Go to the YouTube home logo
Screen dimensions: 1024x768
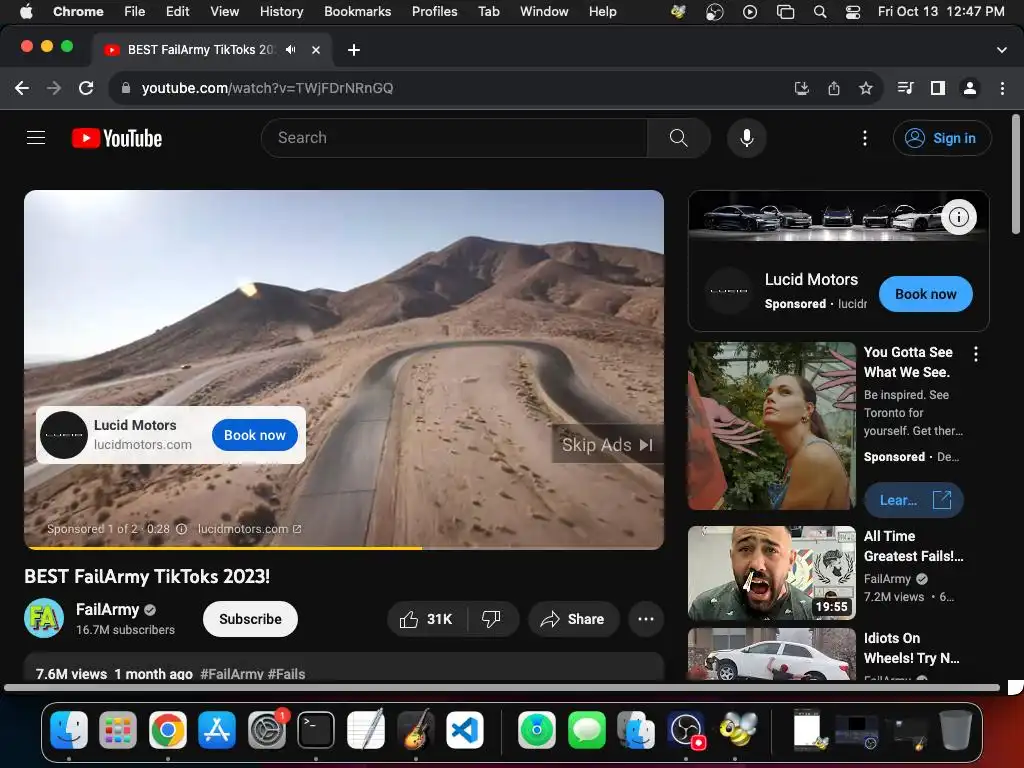(117, 138)
